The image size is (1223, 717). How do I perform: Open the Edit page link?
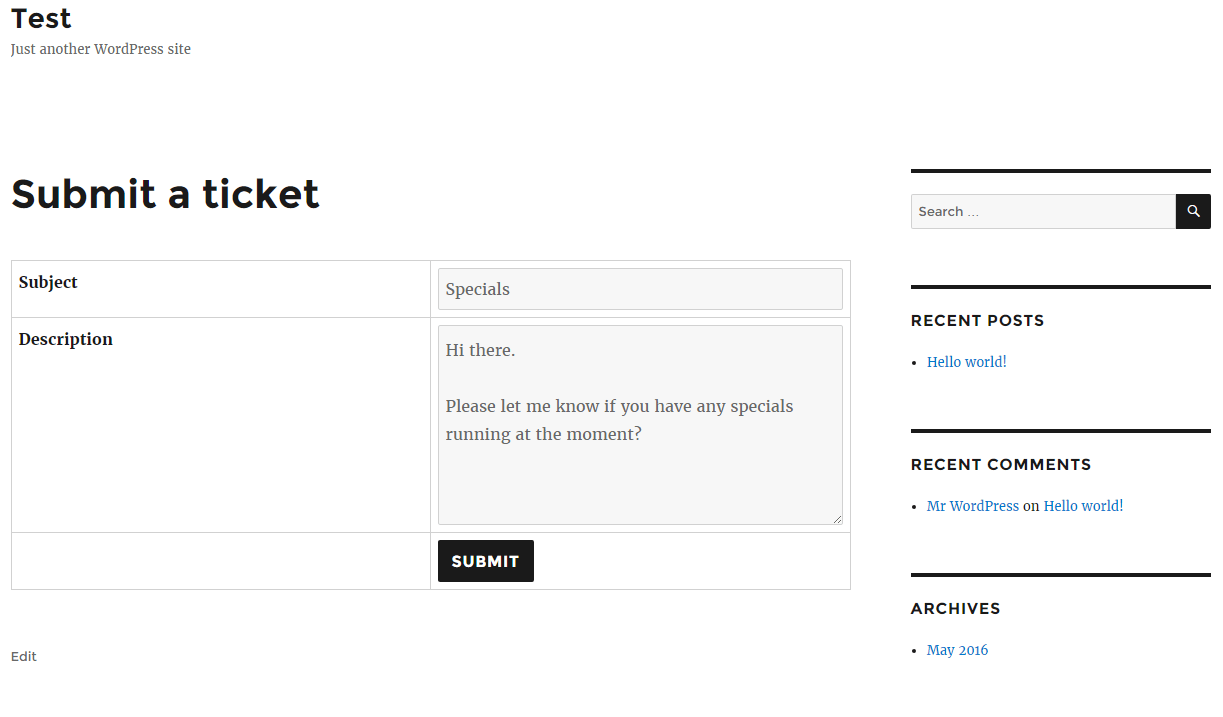click(24, 656)
